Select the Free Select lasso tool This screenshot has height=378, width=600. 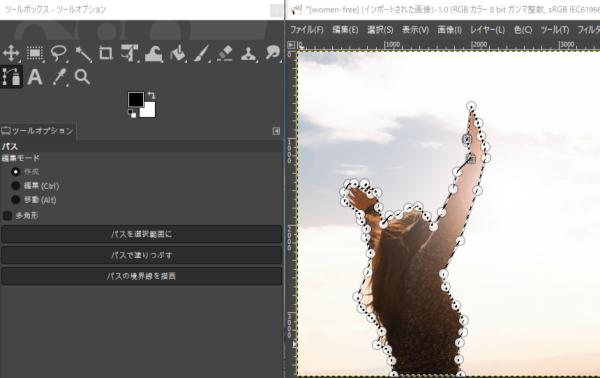(x=59, y=53)
